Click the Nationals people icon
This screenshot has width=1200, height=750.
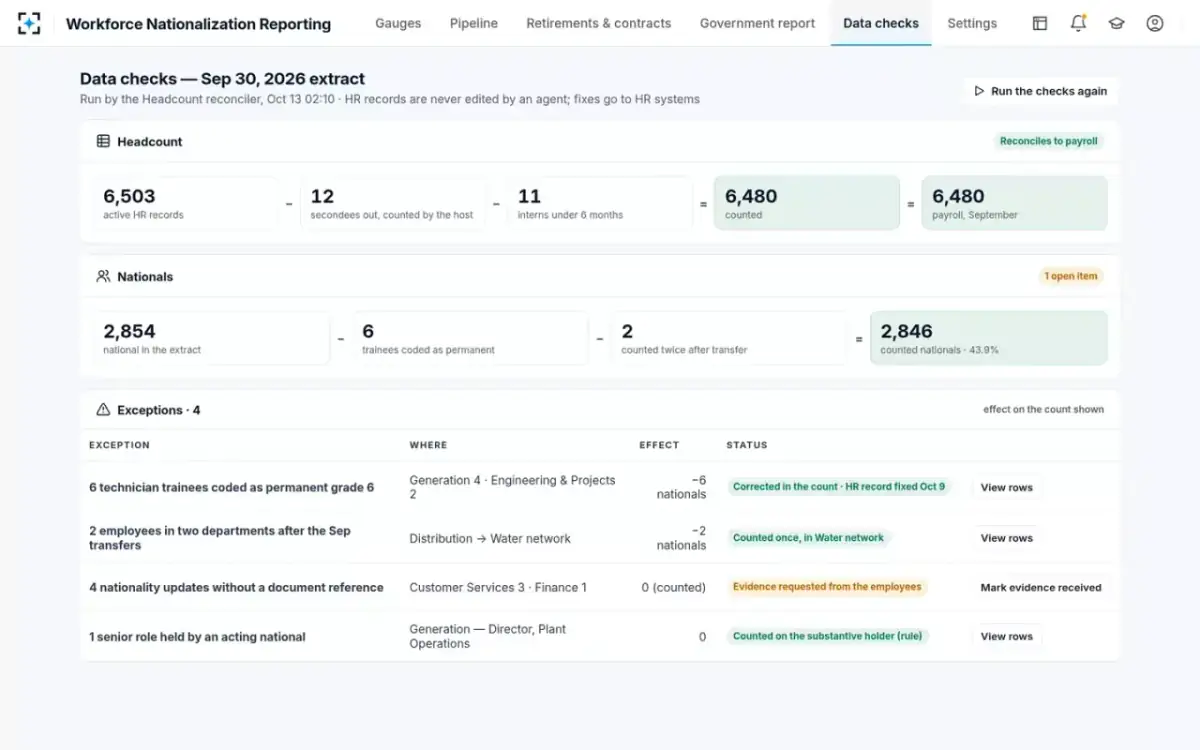coord(103,276)
